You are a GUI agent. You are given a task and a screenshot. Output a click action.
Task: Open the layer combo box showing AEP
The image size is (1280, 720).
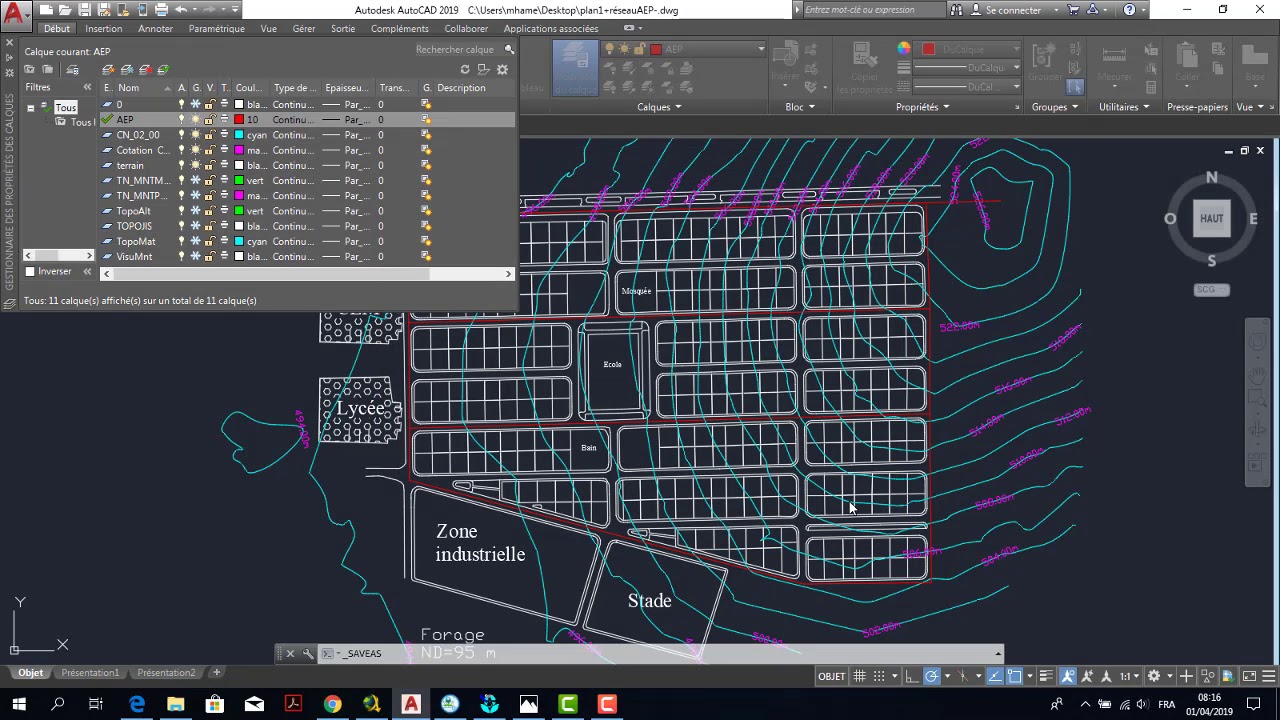click(x=706, y=49)
